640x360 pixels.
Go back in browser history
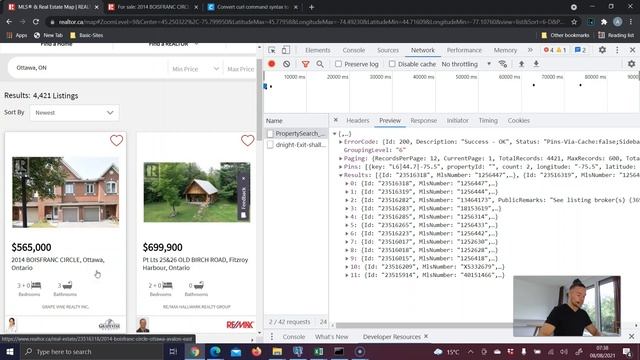pyautogui.click(x=9, y=22)
